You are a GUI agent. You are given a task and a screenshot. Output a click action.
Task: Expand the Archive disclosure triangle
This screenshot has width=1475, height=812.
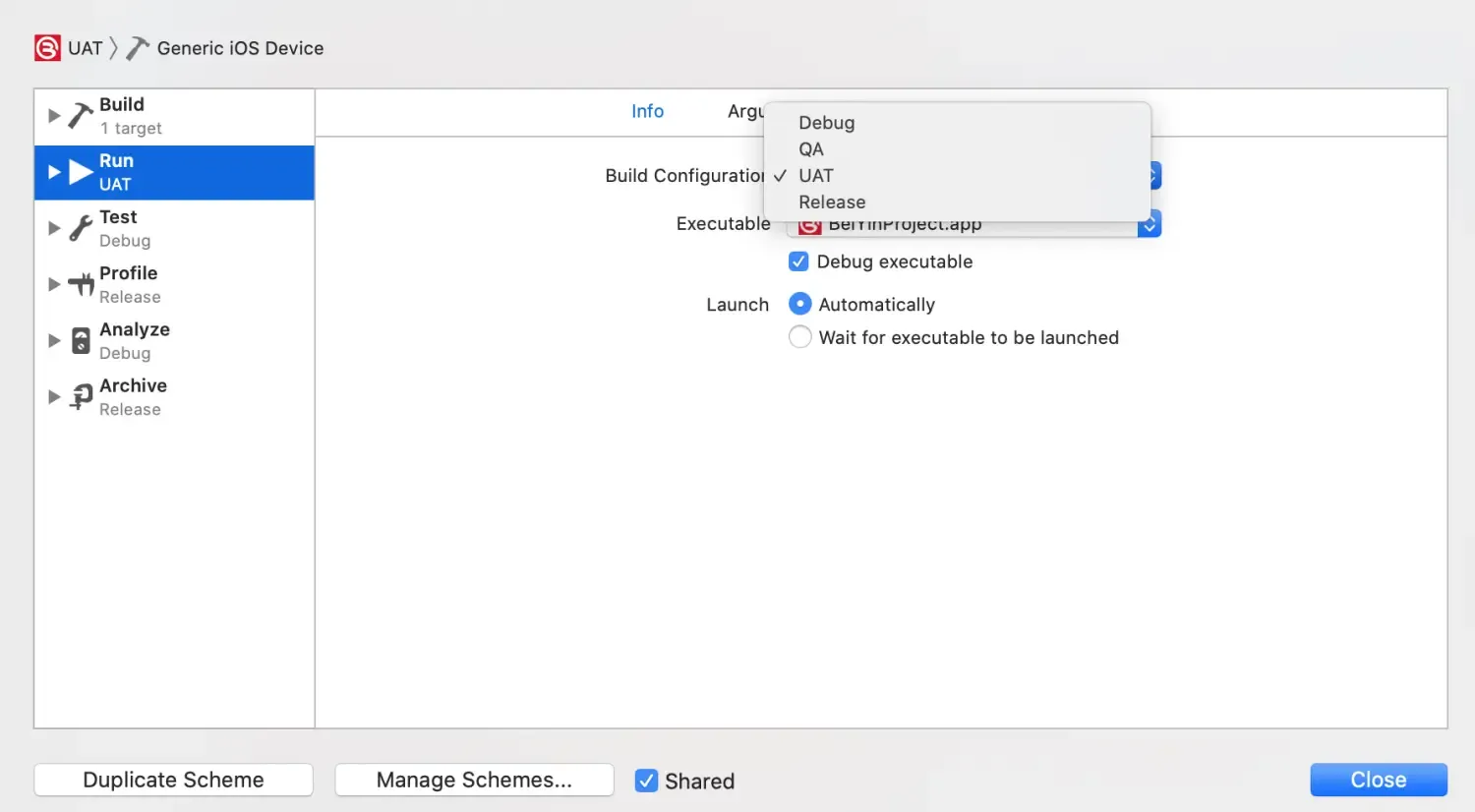coord(54,396)
